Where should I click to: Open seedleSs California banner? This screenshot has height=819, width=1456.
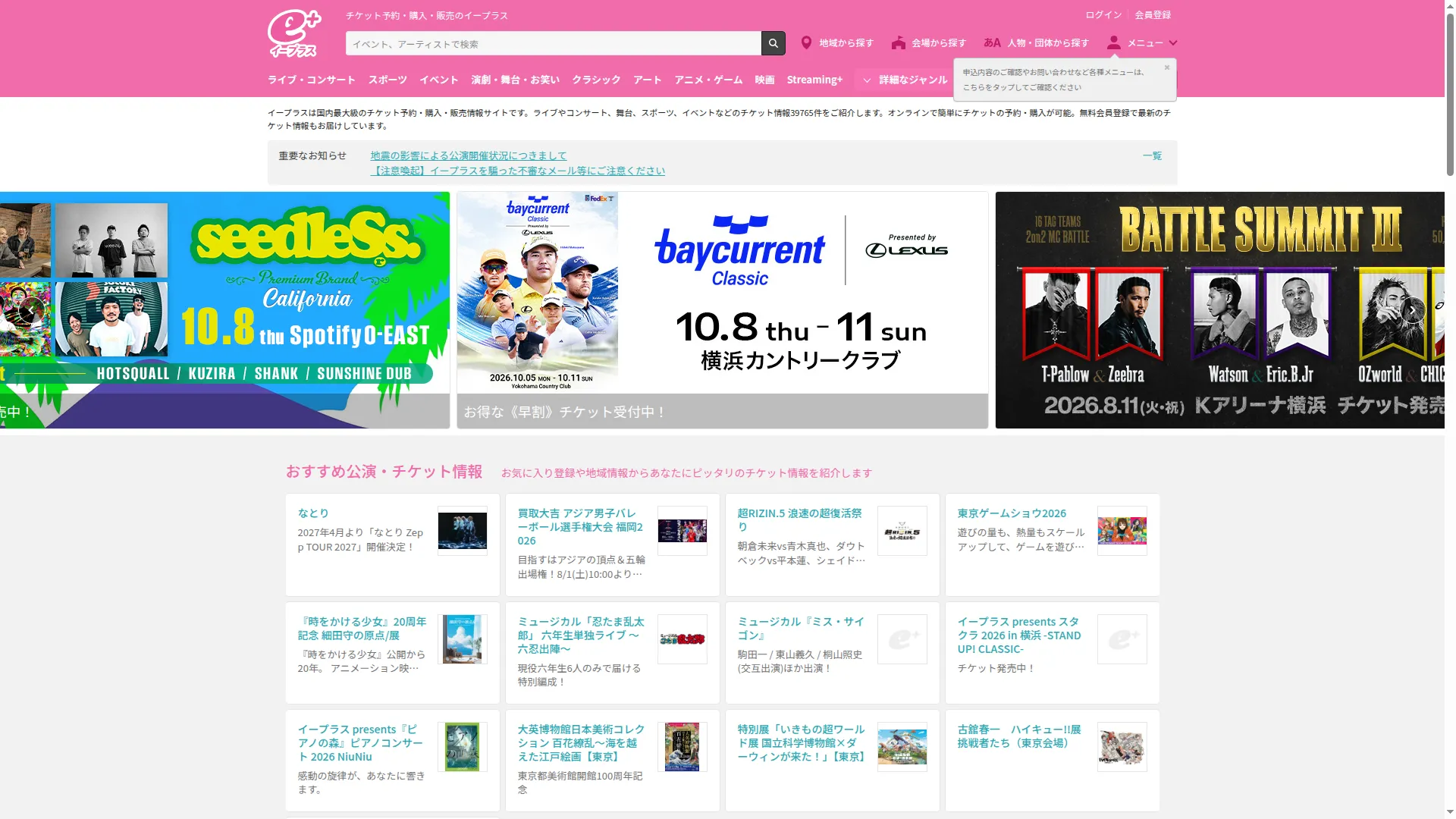224,310
